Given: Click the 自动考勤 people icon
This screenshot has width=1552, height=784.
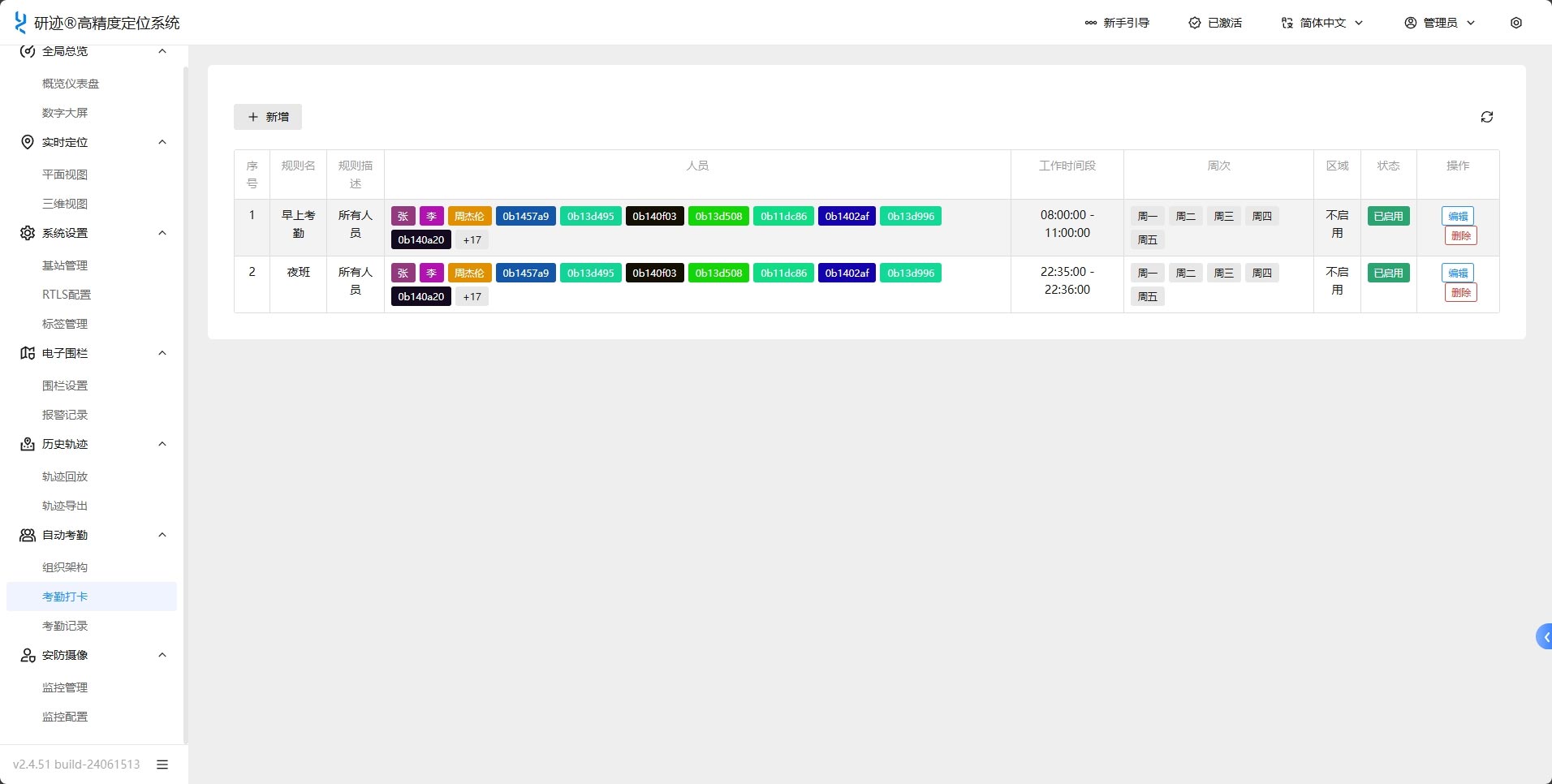Looking at the screenshot, I should 28,535.
